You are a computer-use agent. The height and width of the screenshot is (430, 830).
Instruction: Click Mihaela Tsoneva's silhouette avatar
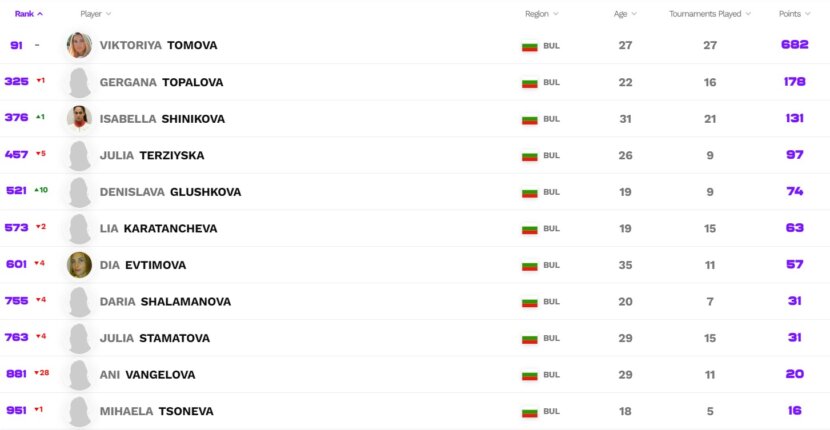pos(79,411)
